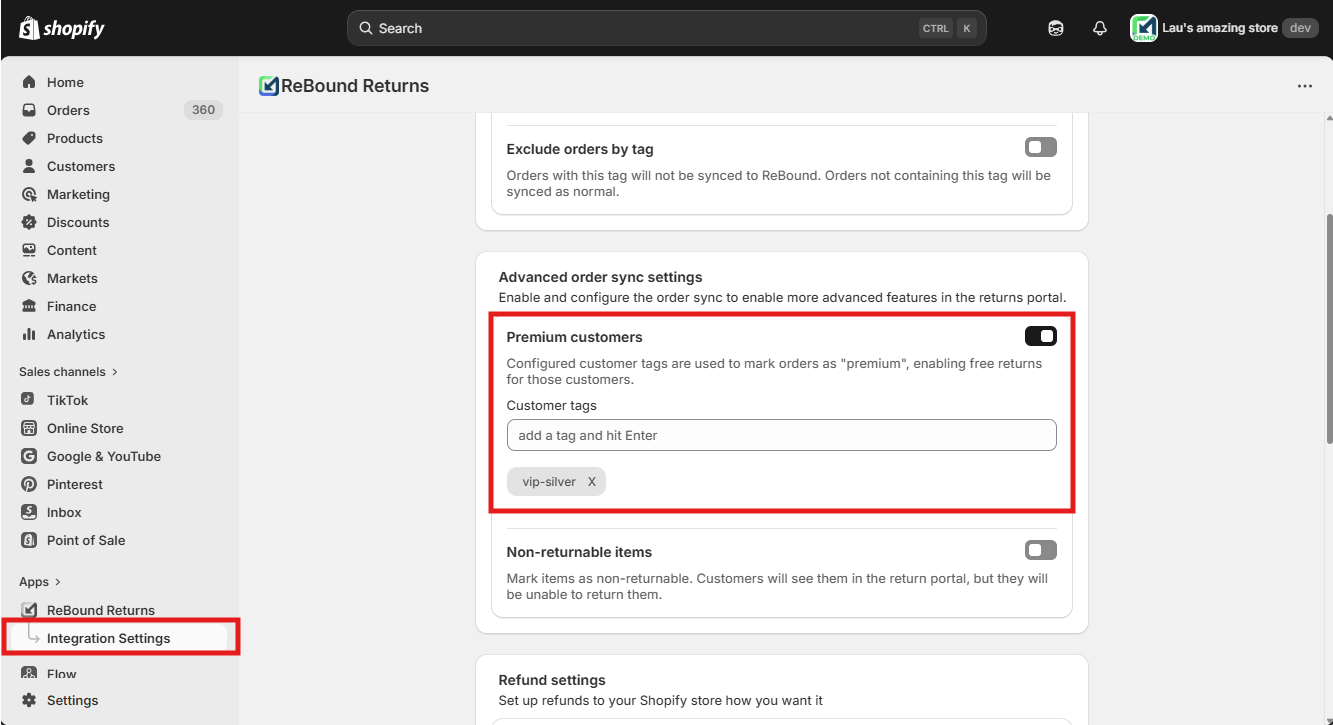1333x725 pixels.
Task: Click the Orders count badge 360
Action: [203, 110]
